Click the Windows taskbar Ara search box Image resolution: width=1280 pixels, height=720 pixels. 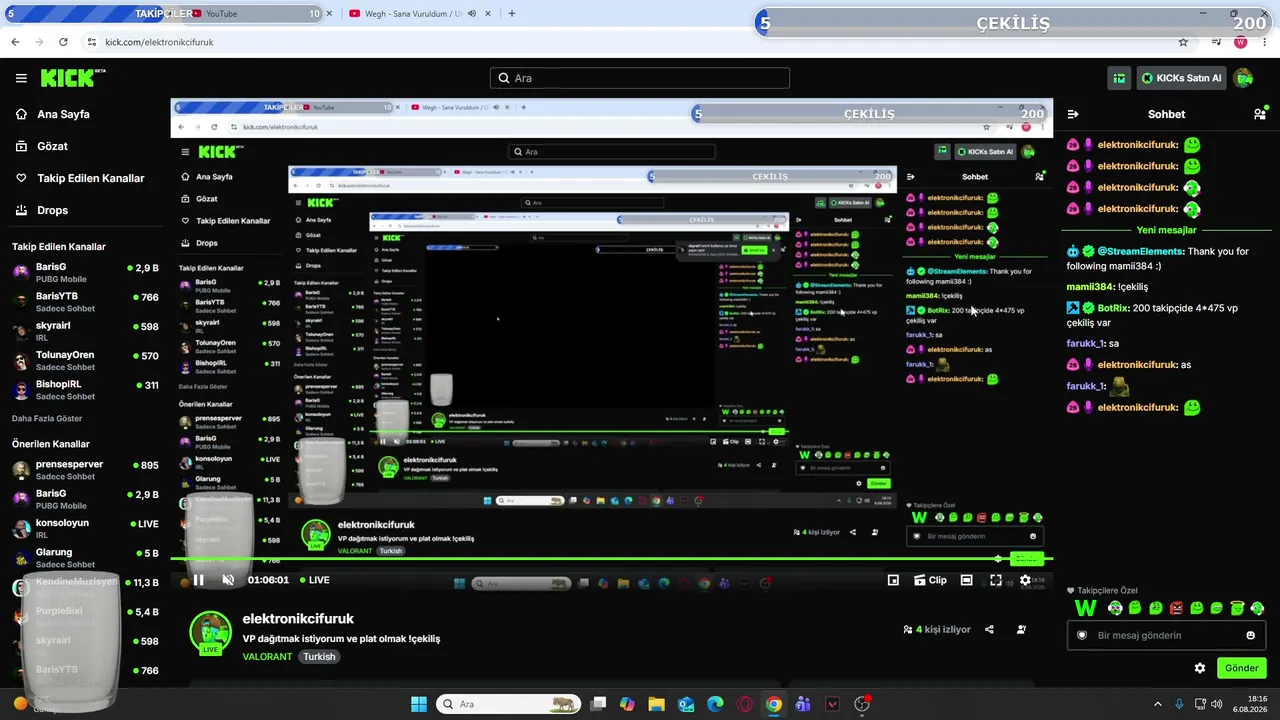509,704
